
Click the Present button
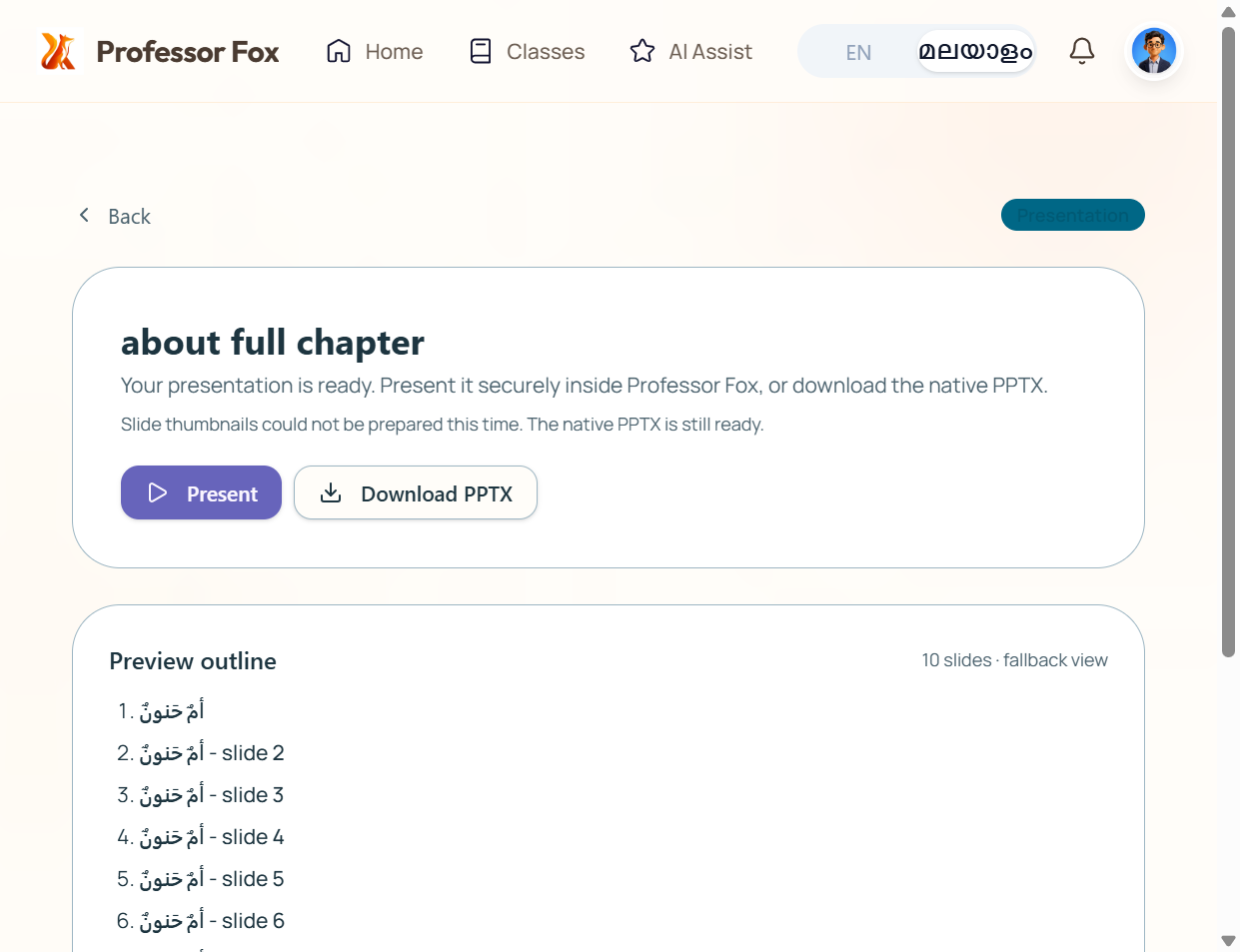(201, 492)
